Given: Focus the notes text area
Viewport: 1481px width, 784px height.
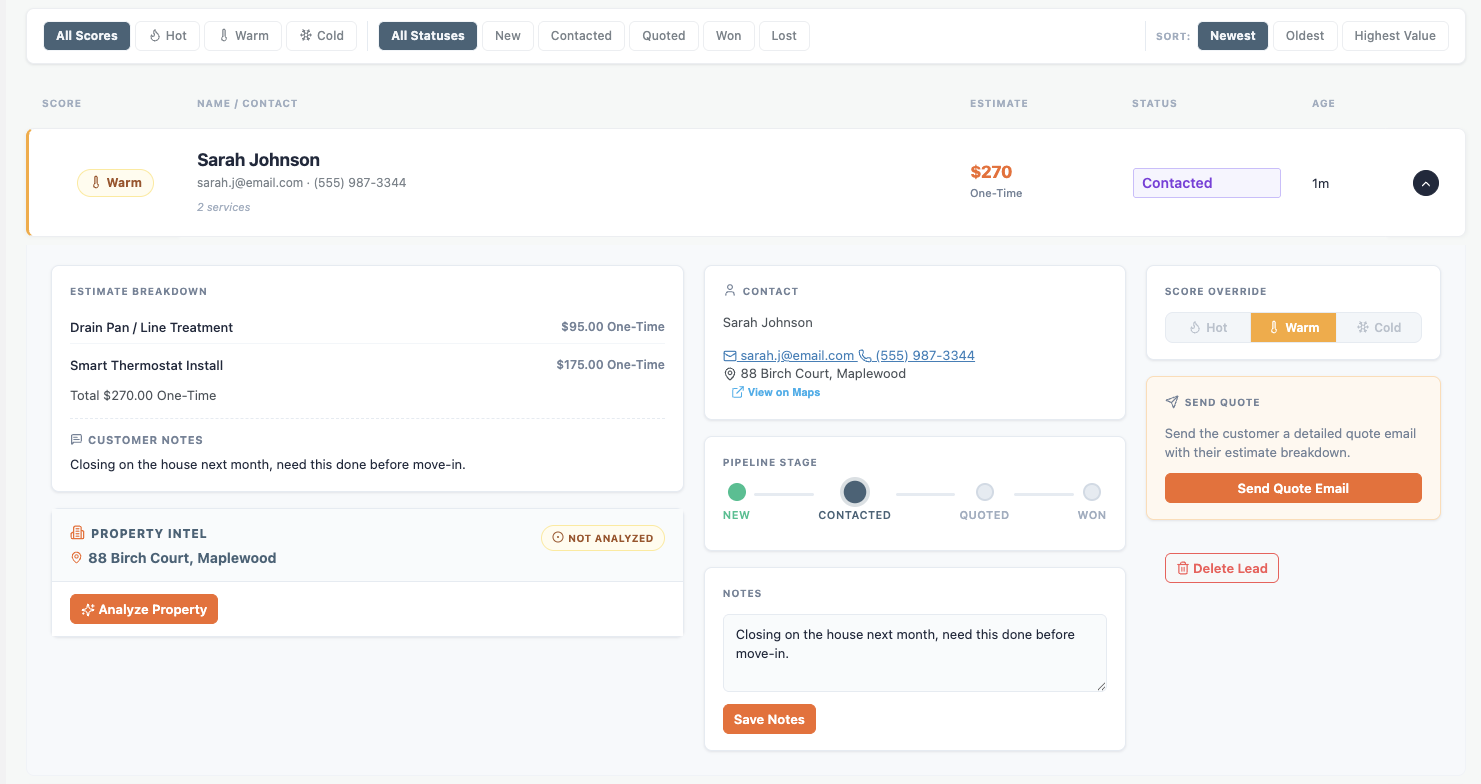Looking at the screenshot, I should pos(915,653).
